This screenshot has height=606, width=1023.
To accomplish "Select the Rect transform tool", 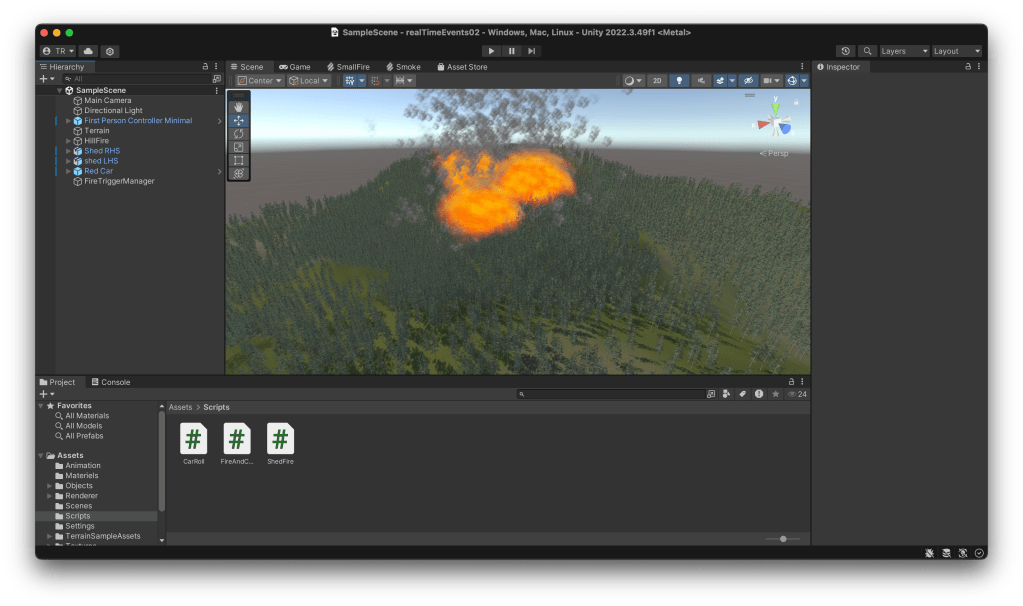I will (238, 160).
